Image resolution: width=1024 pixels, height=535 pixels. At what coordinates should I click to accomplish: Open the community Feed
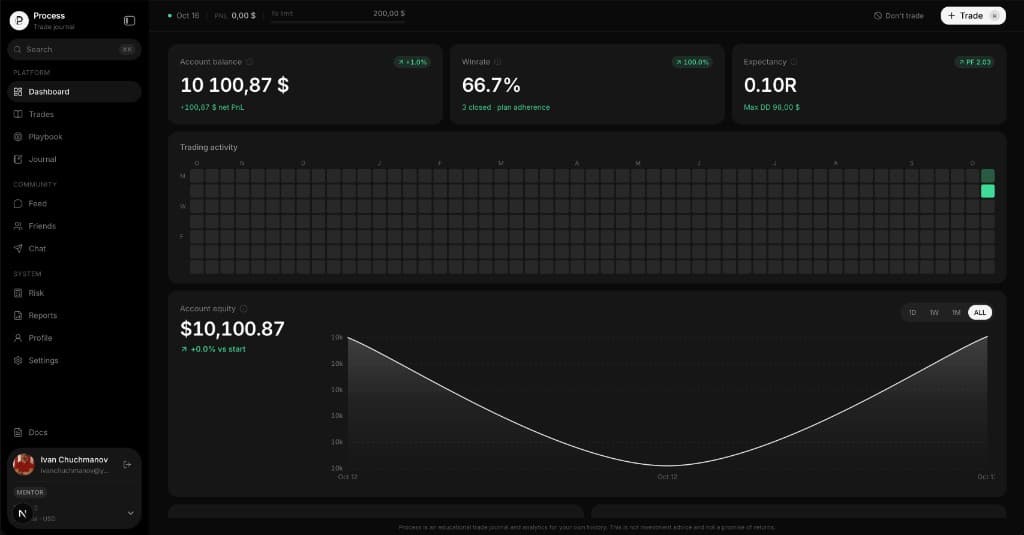[x=74, y=204]
